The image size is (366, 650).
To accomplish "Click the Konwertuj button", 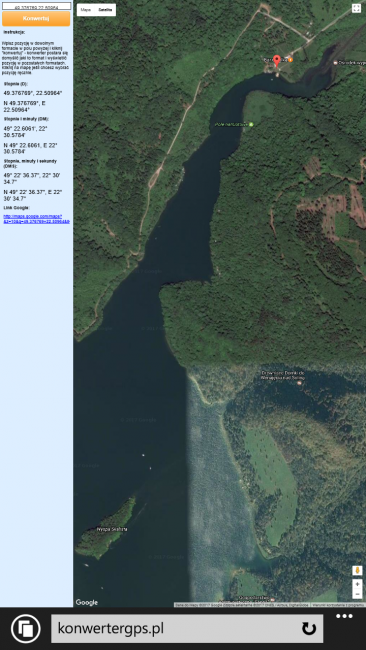I will pos(36,18).
